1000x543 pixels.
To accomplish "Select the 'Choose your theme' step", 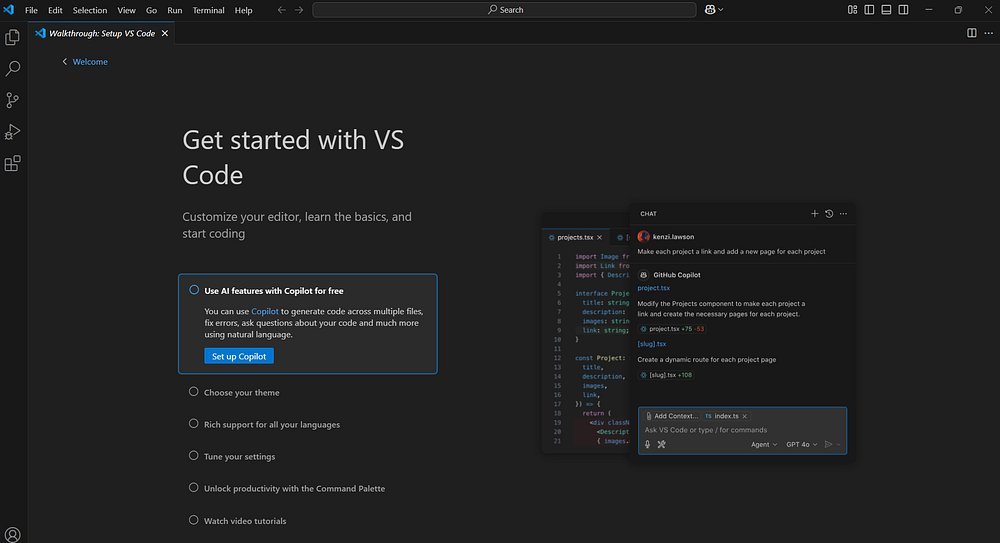I will pos(241,393).
